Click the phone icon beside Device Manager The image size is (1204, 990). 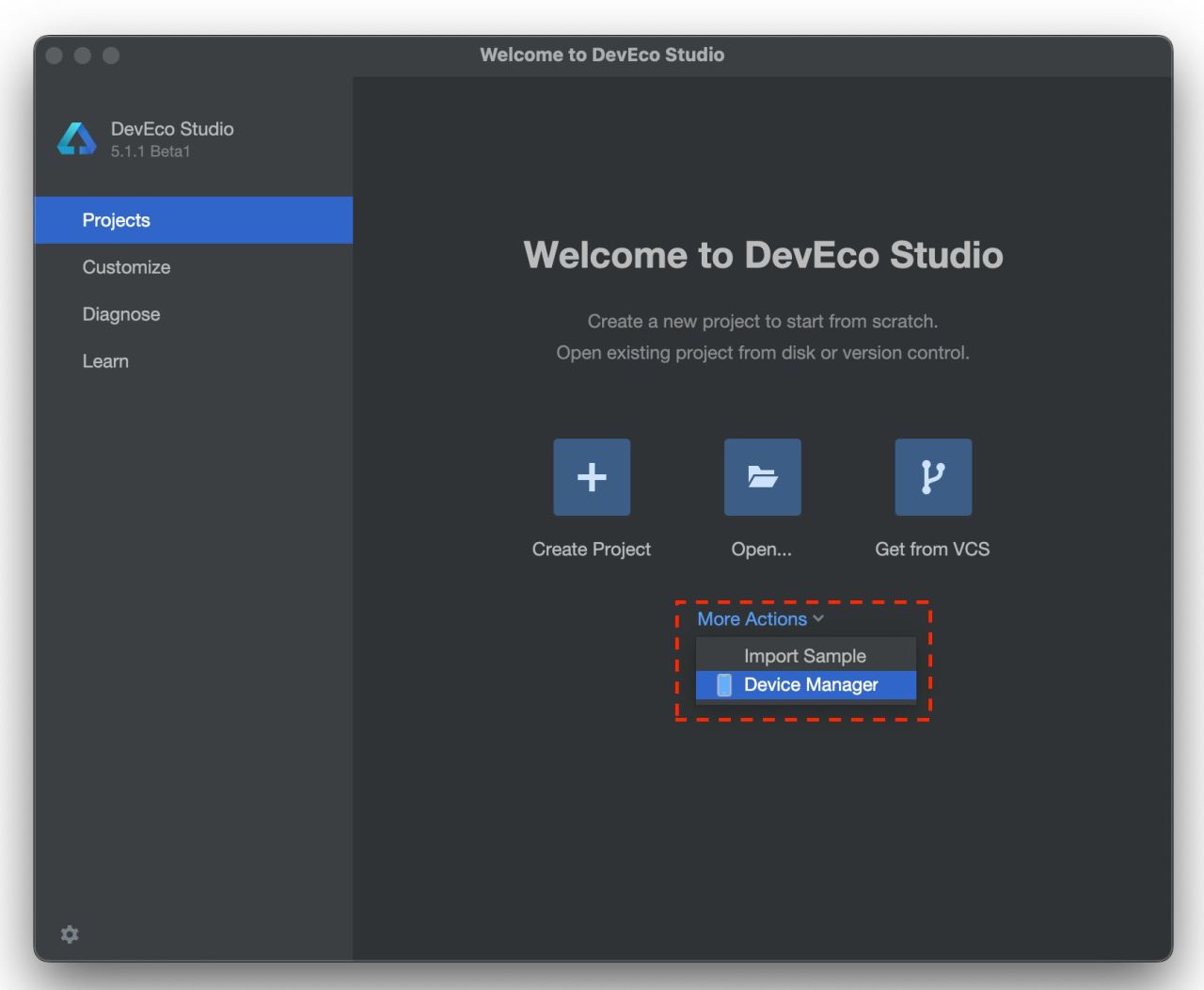pos(724,685)
